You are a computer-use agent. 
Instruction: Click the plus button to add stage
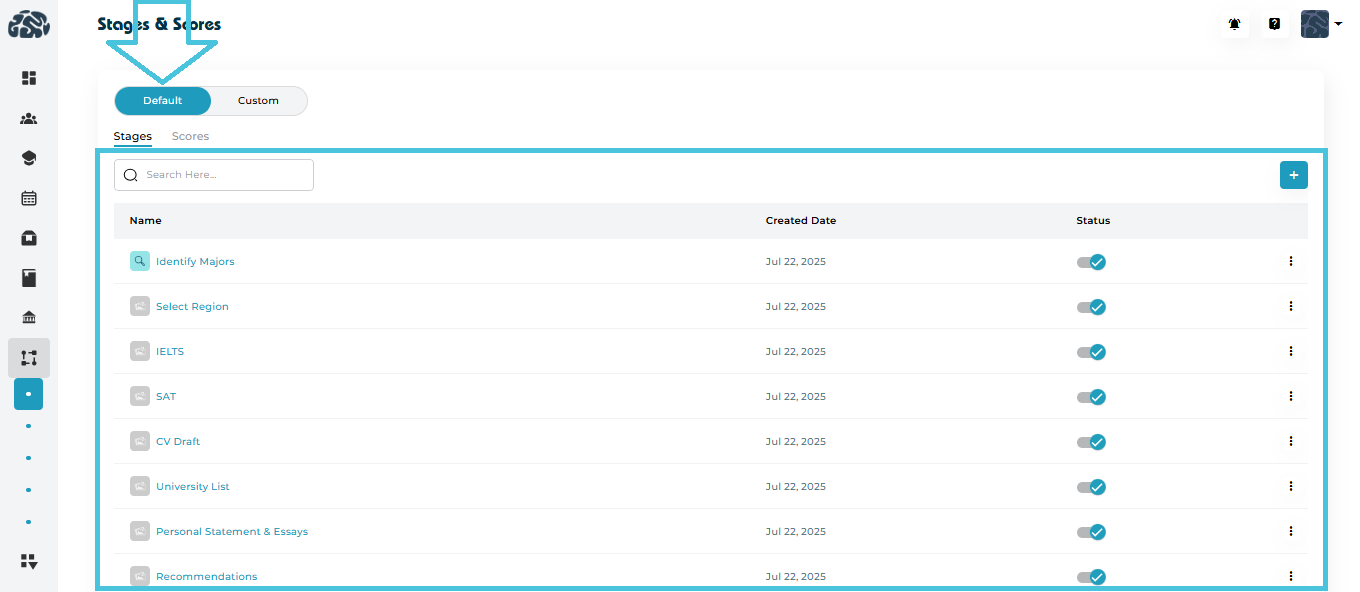[x=1293, y=175]
